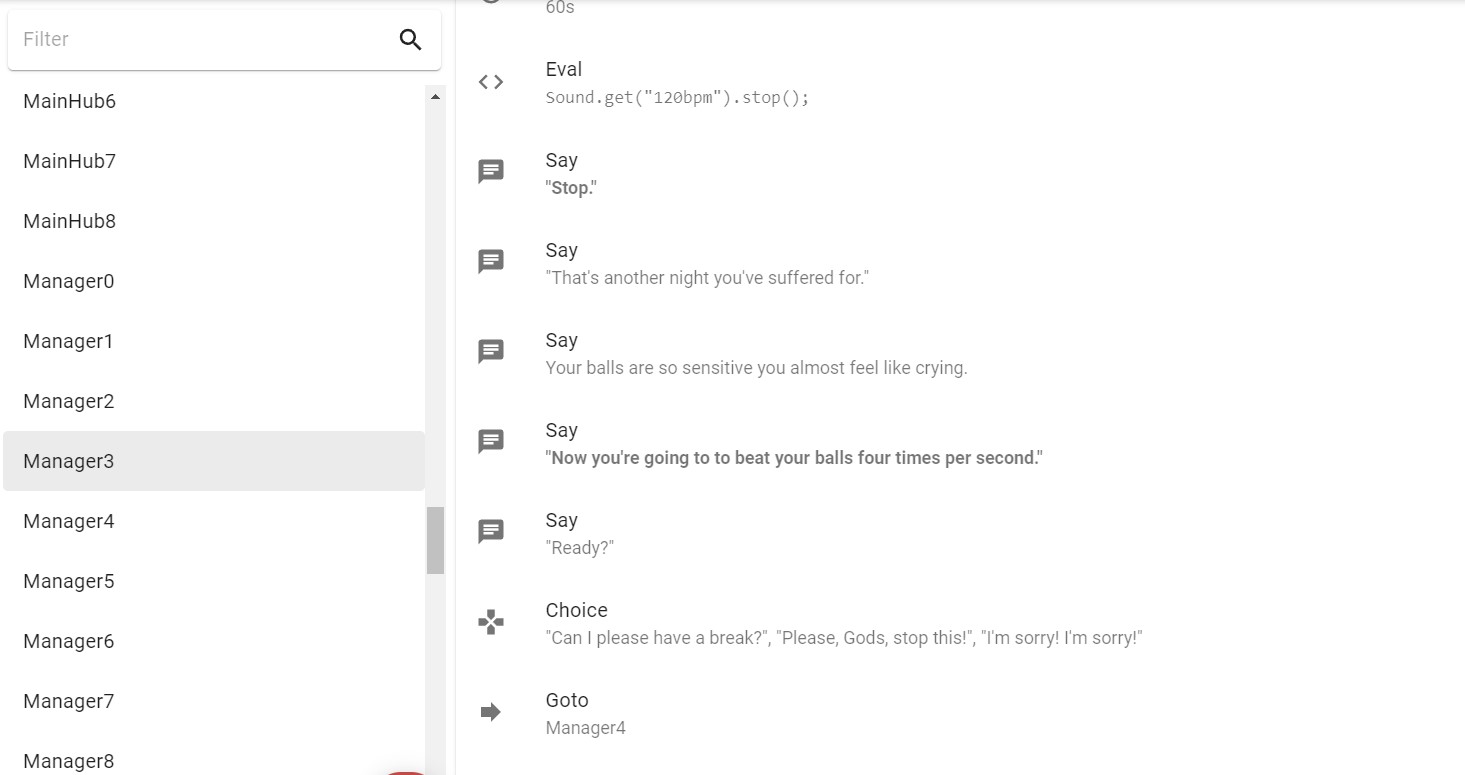This screenshot has height=775, width=1465.
Task: Select the highlighted Manager3 page
Action: [x=214, y=461]
